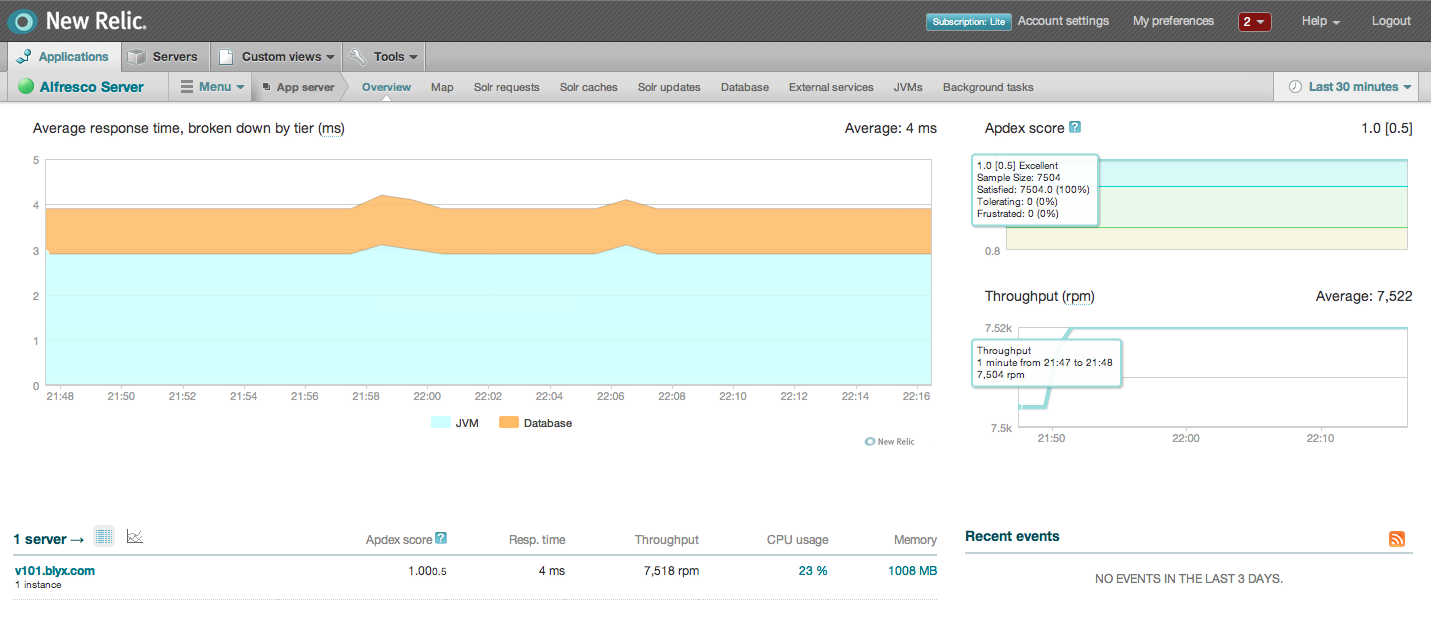This screenshot has height=629, width=1431.
Task: Open the Applications tab
Action: [64, 57]
